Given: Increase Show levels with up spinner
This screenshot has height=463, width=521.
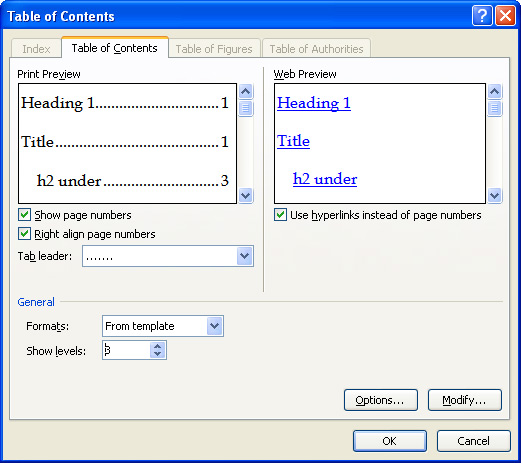Looking at the screenshot, I should (x=157, y=346).
